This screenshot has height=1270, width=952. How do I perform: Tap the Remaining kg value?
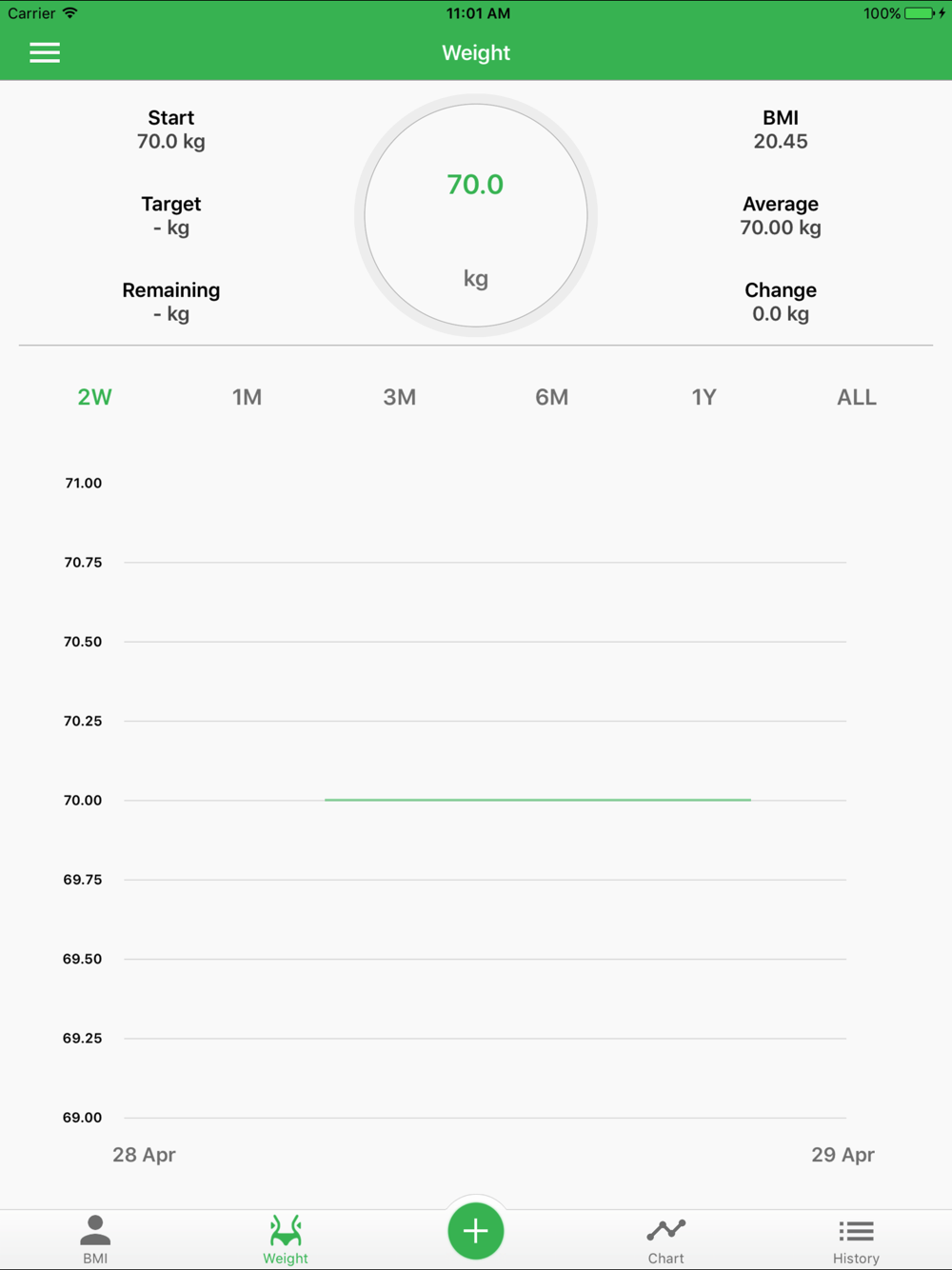pos(171,314)
